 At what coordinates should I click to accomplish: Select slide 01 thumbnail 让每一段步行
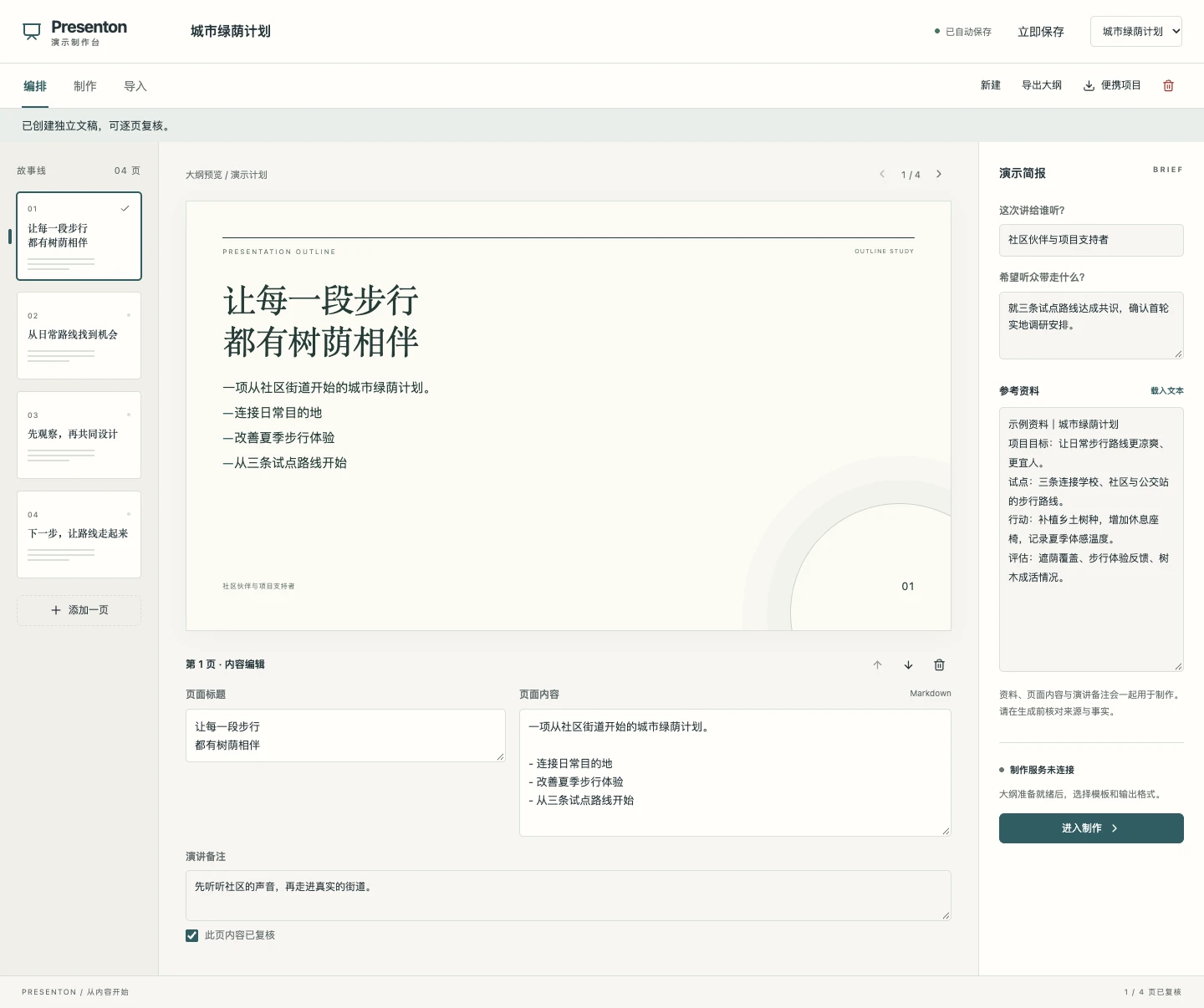79,236
